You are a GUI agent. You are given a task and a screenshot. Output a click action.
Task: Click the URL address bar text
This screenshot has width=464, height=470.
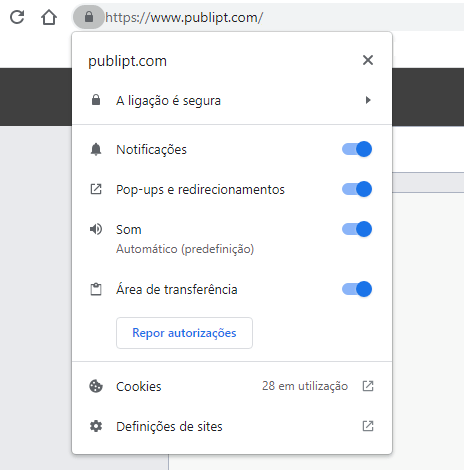[x=184, y=17]
